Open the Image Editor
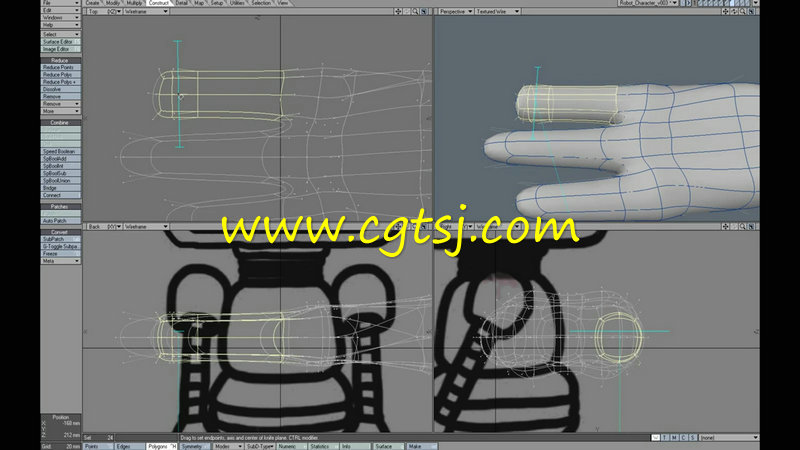 (x=61, y=49)
